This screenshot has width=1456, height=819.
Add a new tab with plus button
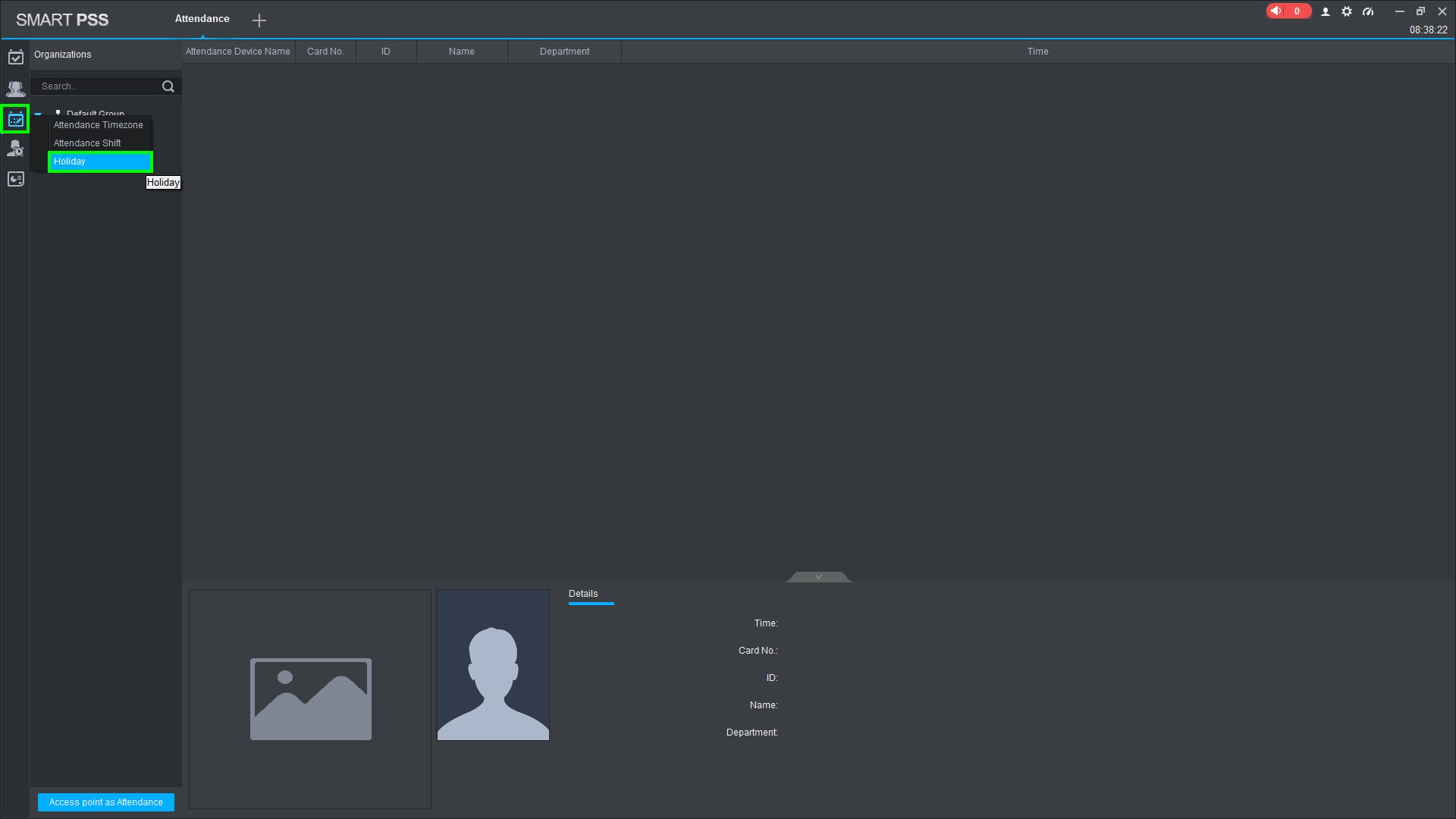259,20
